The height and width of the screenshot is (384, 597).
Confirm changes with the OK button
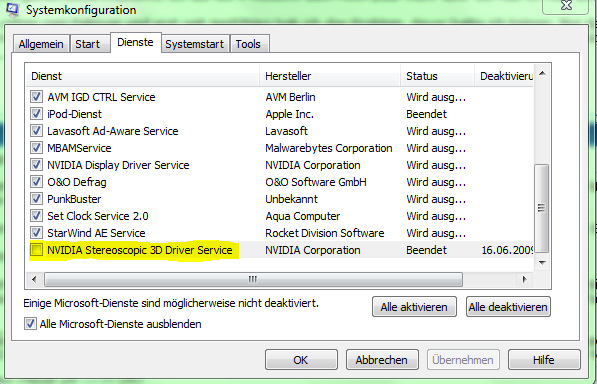(301, 360)
